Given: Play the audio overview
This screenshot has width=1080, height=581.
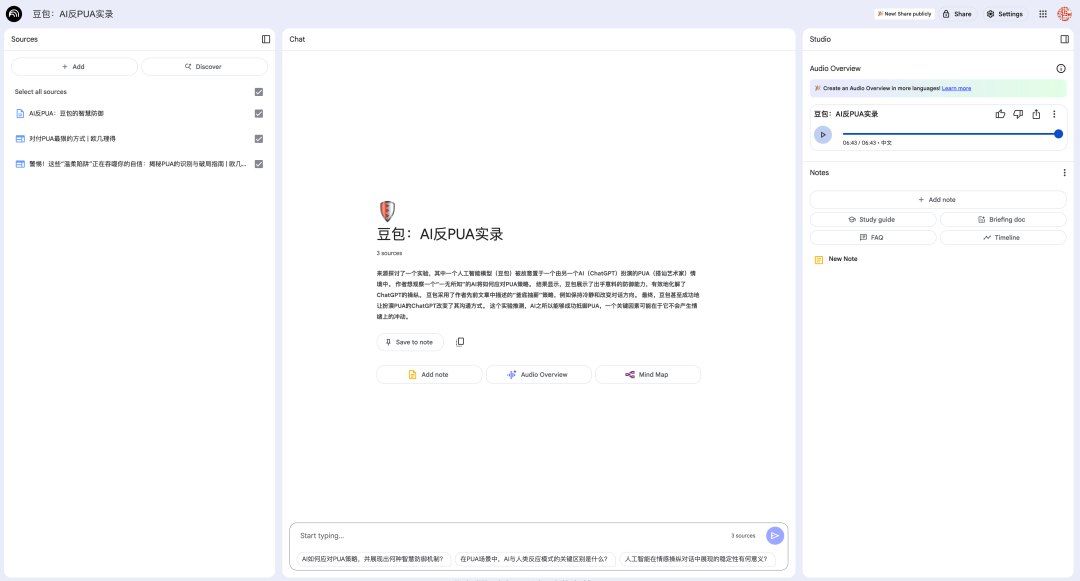Looking at the screenshot, I should 823,134.
